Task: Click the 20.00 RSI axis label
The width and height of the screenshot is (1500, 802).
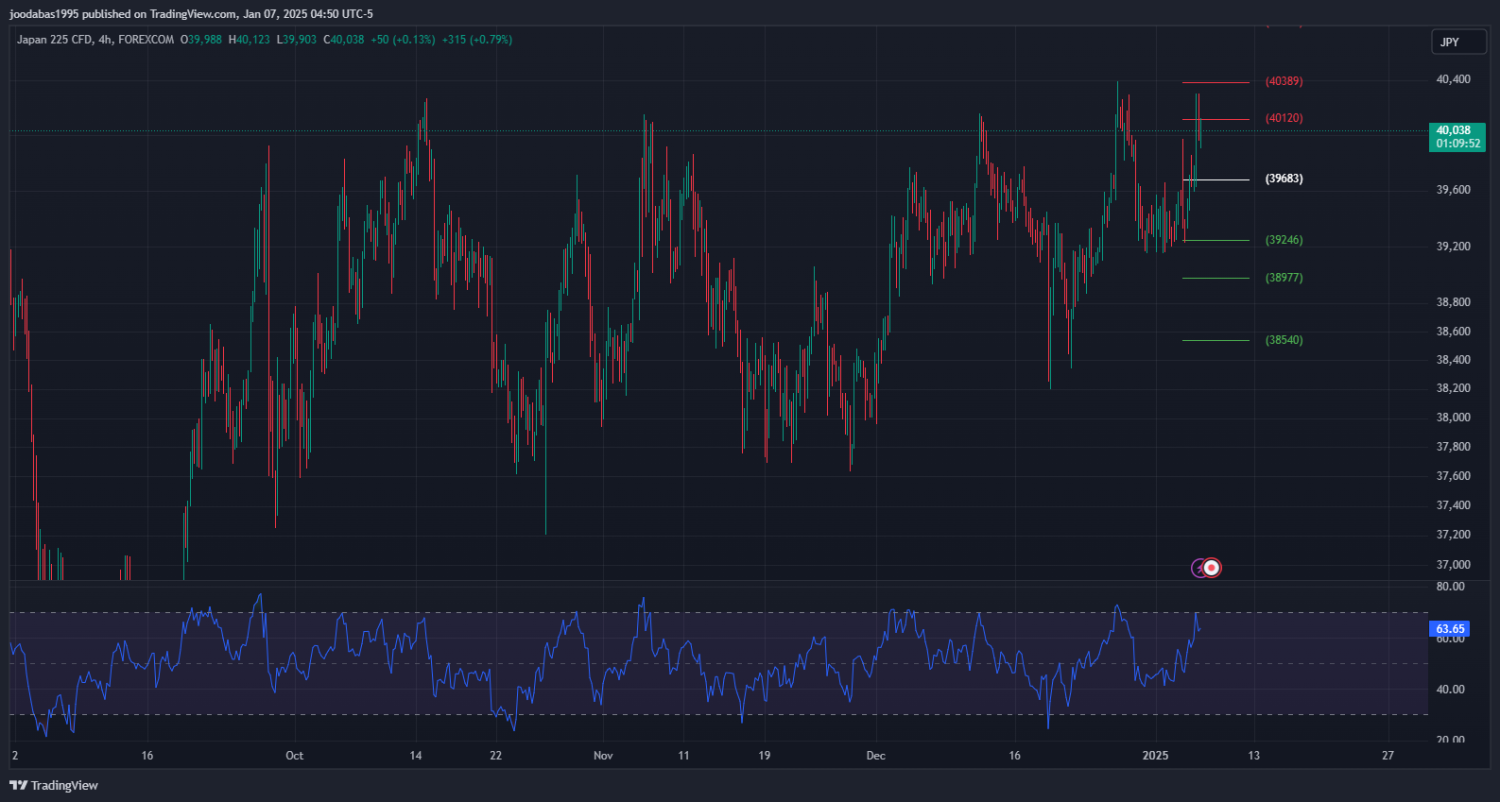Action: 1450,740
